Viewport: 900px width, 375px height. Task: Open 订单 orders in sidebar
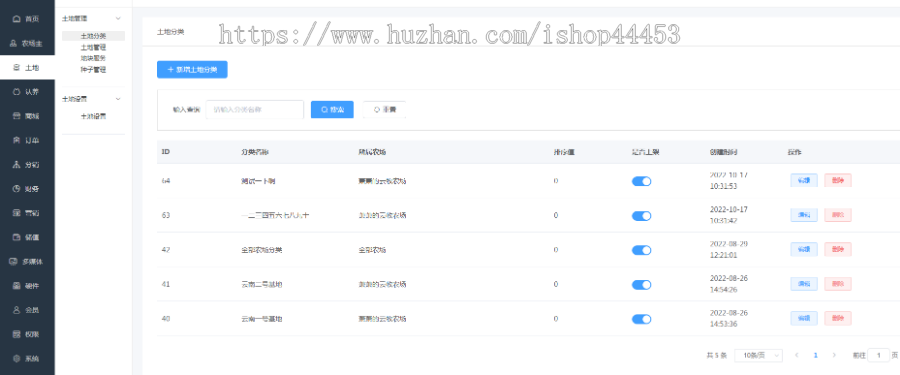tap(27, 140)
